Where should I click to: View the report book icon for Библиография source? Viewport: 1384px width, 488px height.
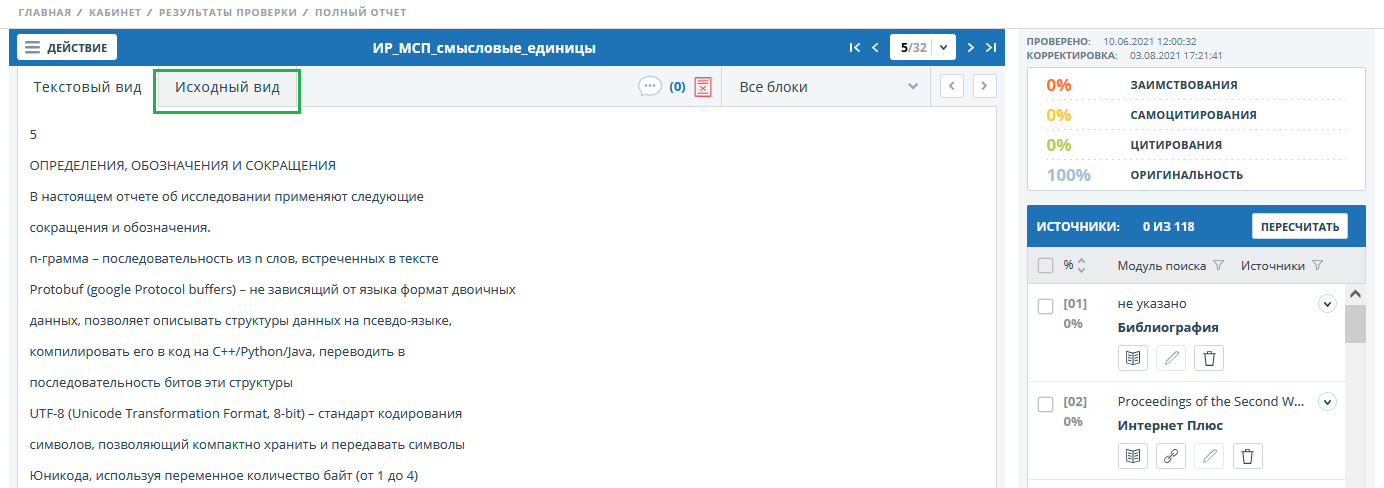1133,357
